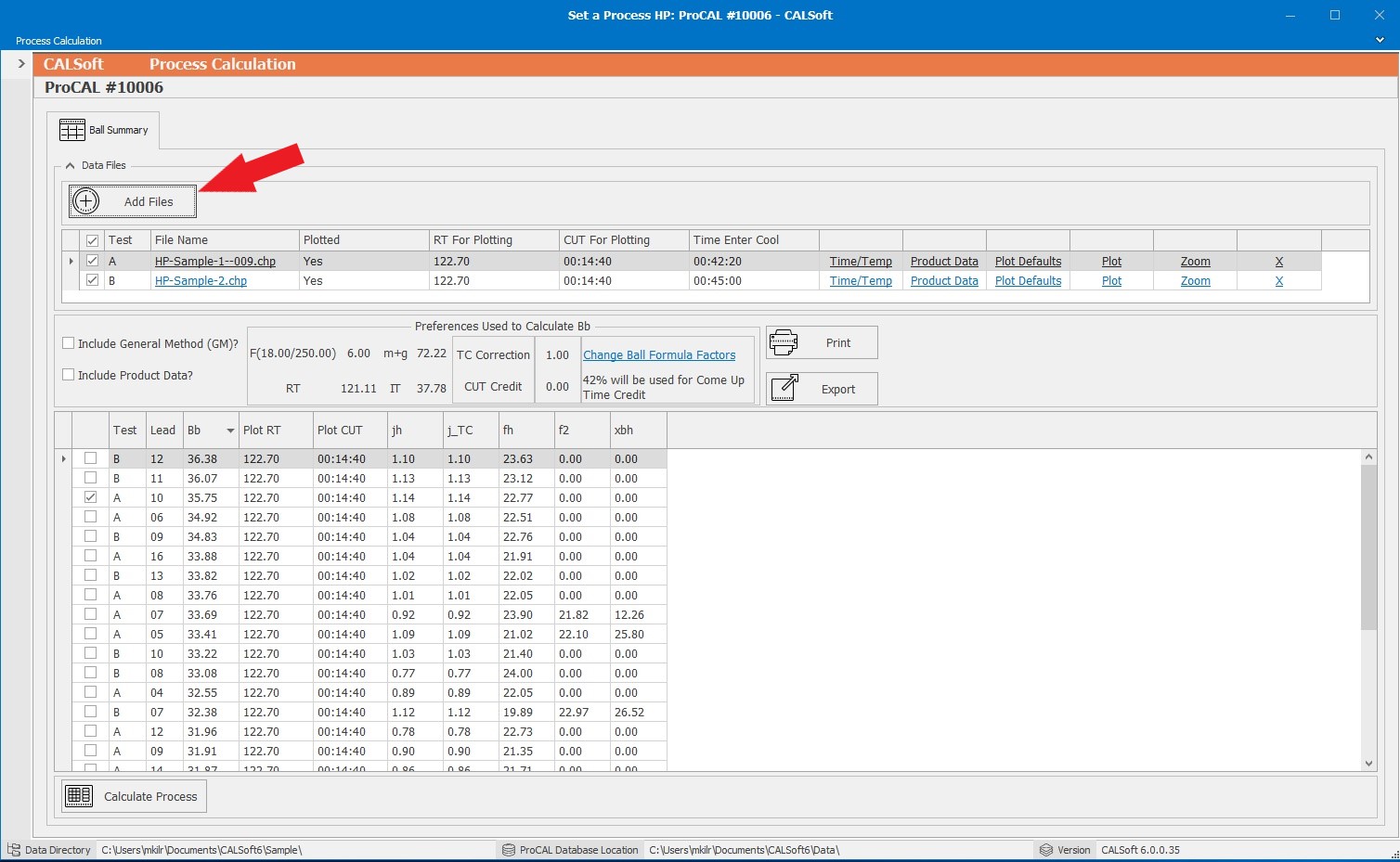Expand the left side panel chevron
1400x862 pixels.
pos(21,64)
